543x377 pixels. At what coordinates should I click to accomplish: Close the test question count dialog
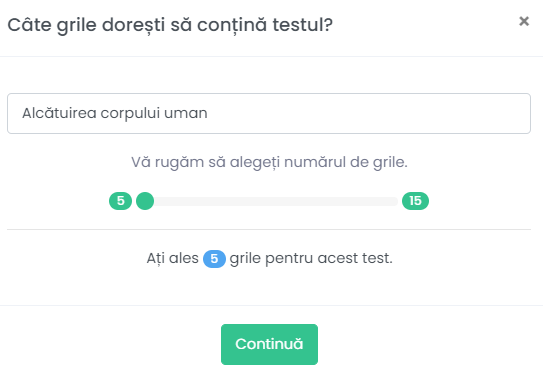(x=524, y=21)
